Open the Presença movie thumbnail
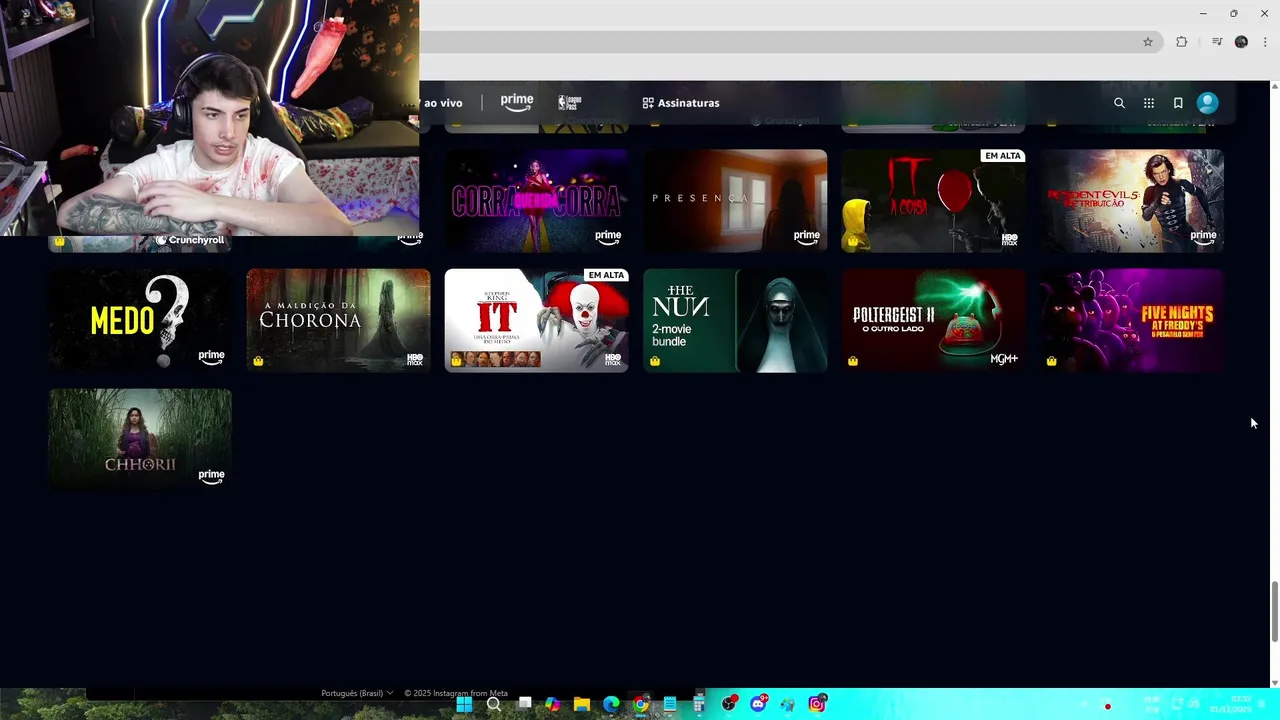Viewport: 1280px width, 720px height. pos(735,200)
